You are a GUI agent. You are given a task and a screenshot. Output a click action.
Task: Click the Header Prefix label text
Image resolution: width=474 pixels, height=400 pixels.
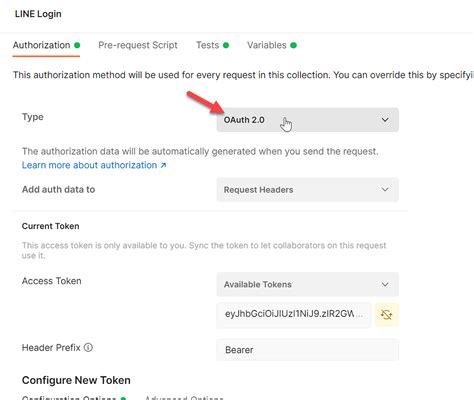coord(51,348)
